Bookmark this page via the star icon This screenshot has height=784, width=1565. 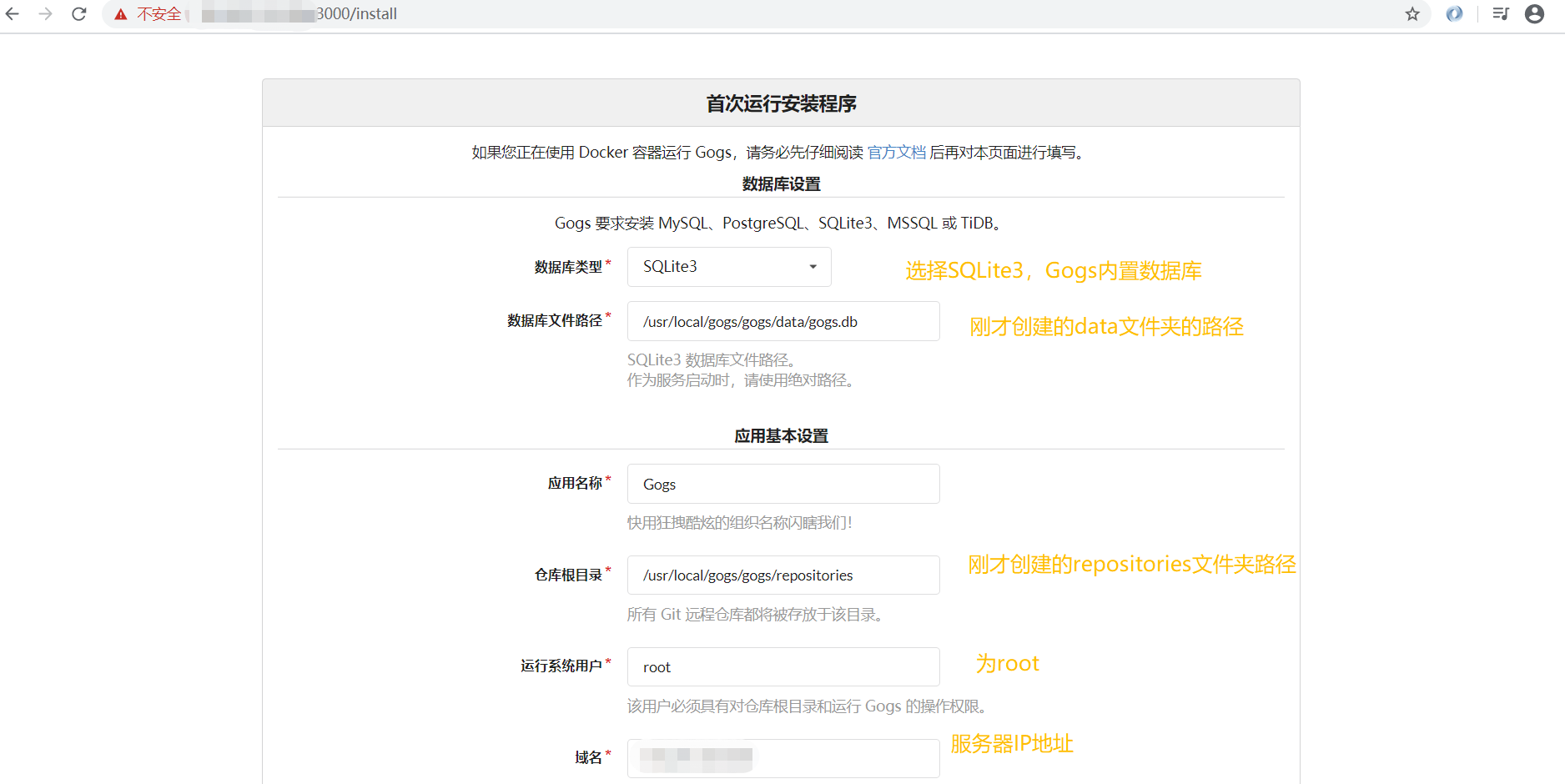coord(1412,14)
